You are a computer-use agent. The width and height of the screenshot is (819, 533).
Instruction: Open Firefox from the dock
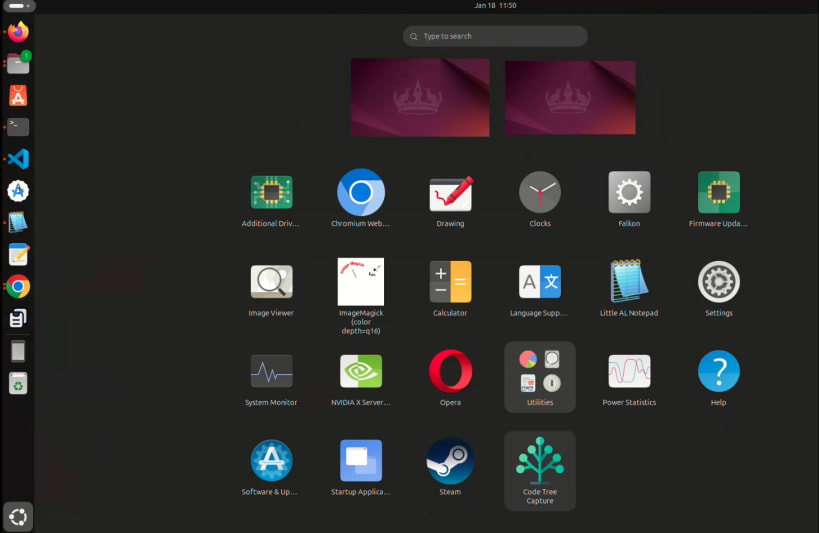(x=18, y=32)
